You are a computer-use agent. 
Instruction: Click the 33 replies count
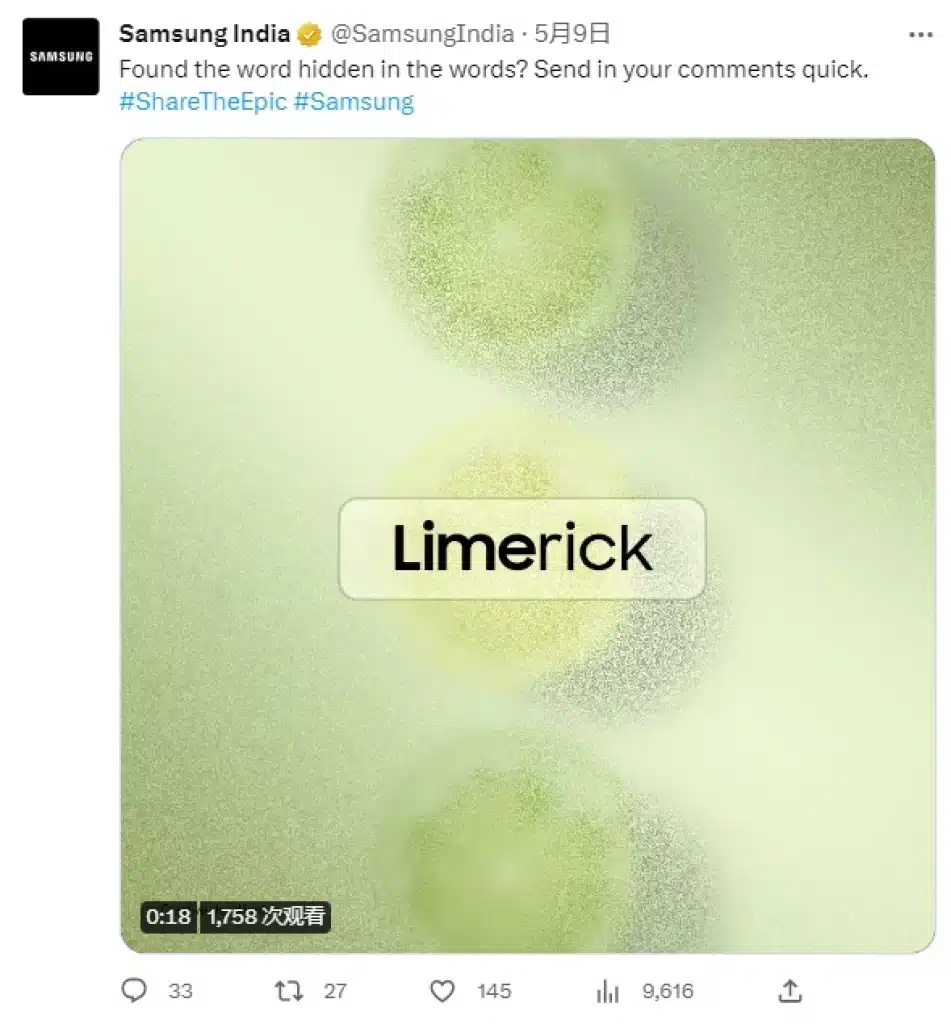click(180, 990)
